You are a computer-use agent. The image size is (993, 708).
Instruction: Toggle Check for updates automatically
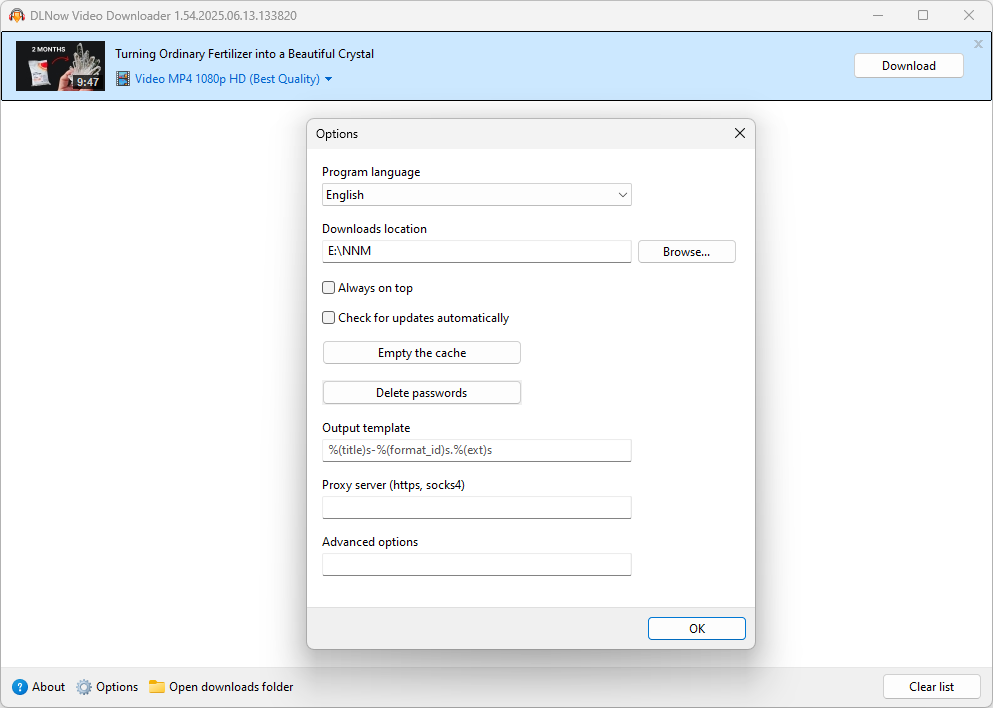pos(328,317)
